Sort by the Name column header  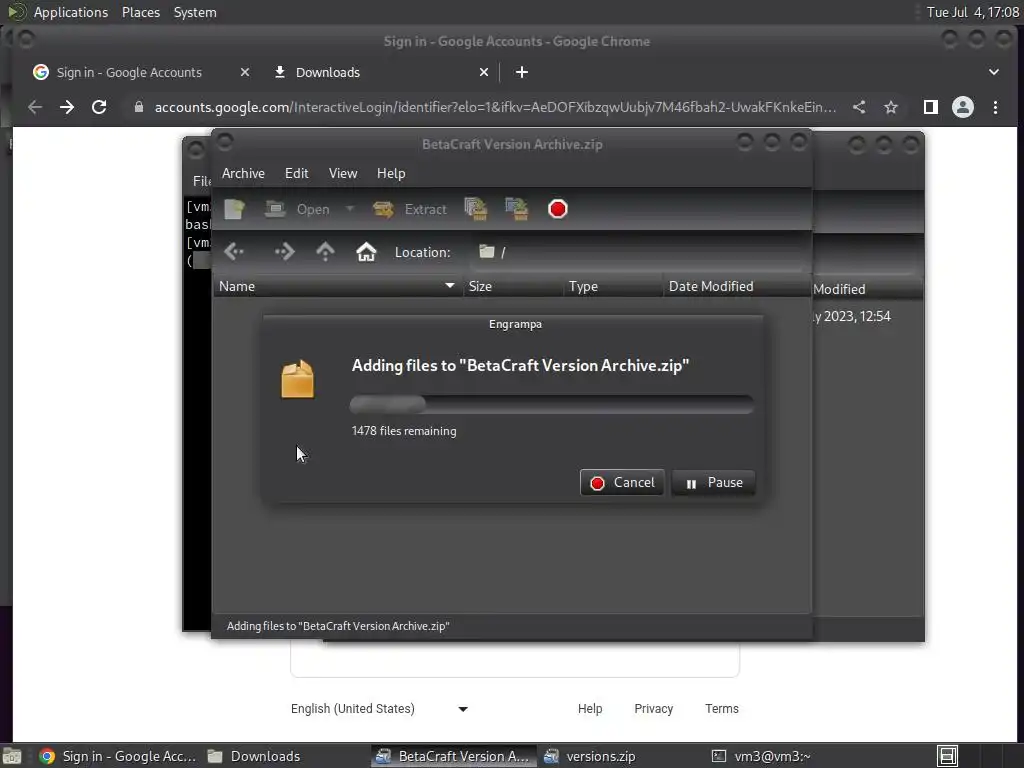[x=338, y=286]
